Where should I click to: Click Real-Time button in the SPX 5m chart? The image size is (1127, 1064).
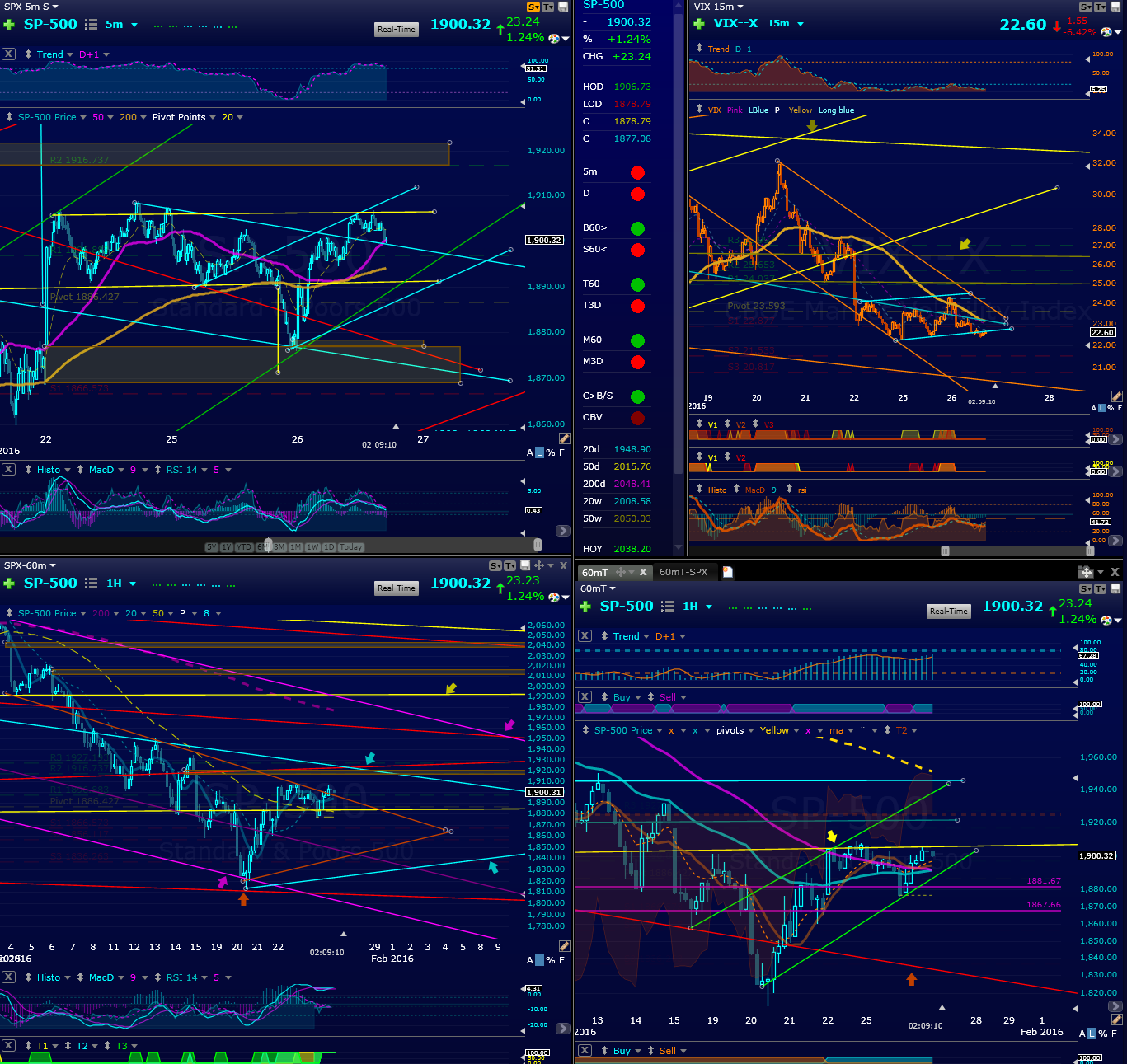(x=397, y=30)
